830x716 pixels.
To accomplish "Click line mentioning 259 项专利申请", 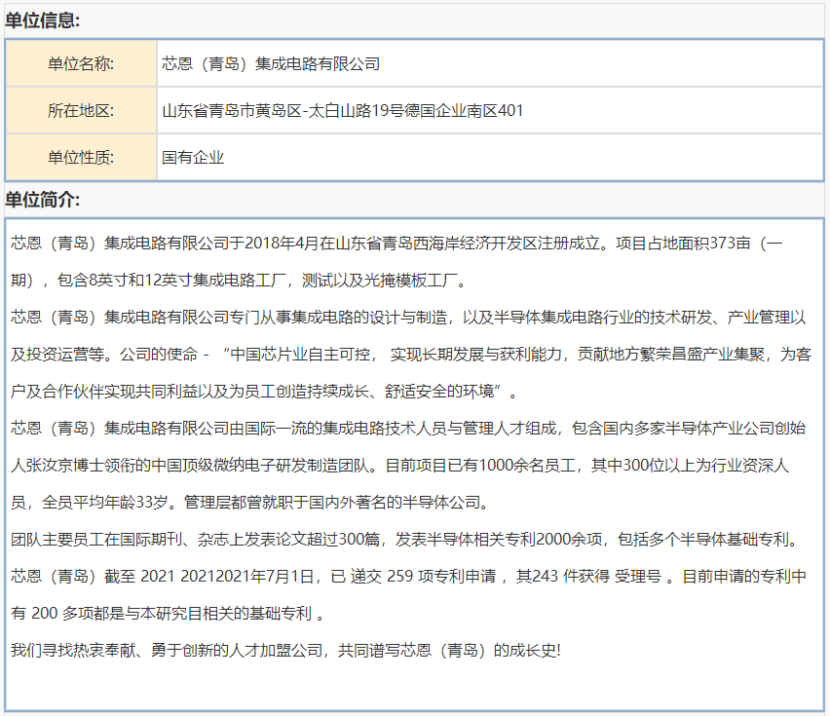I will pos(408,576).
